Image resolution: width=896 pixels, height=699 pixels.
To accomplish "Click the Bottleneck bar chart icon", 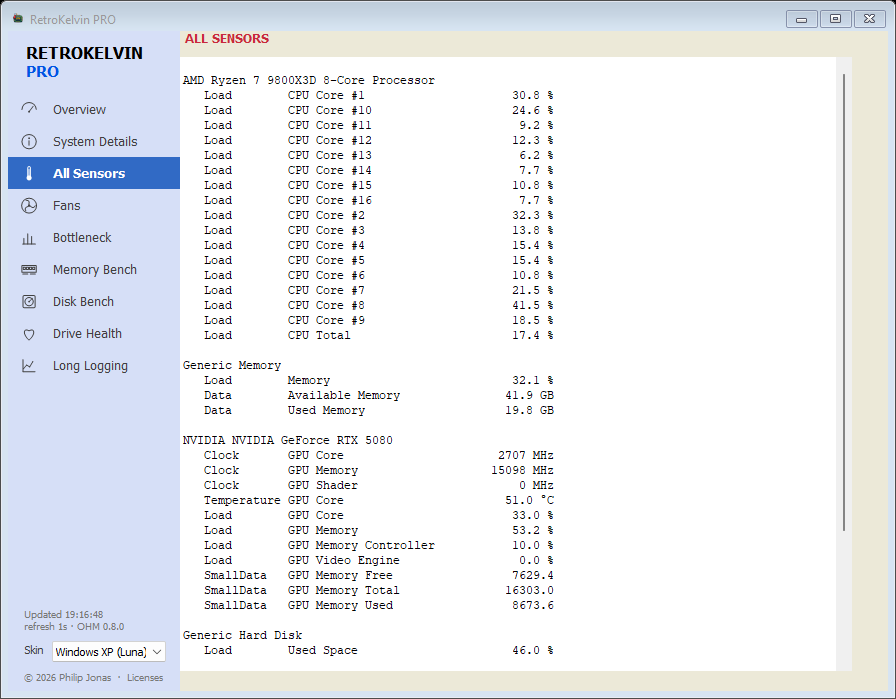I will (29, 238).
